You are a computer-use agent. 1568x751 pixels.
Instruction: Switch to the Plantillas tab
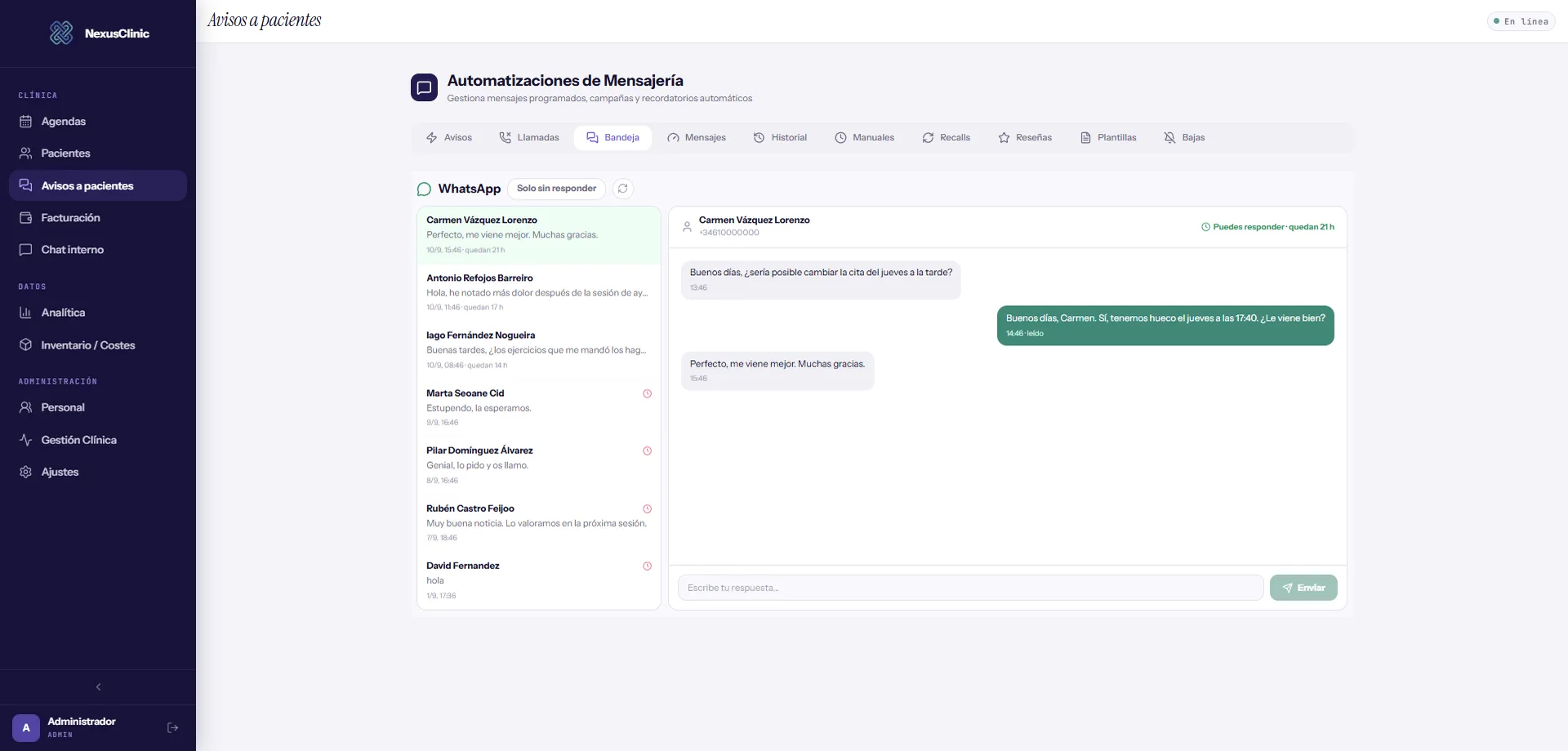[1108, 137]
